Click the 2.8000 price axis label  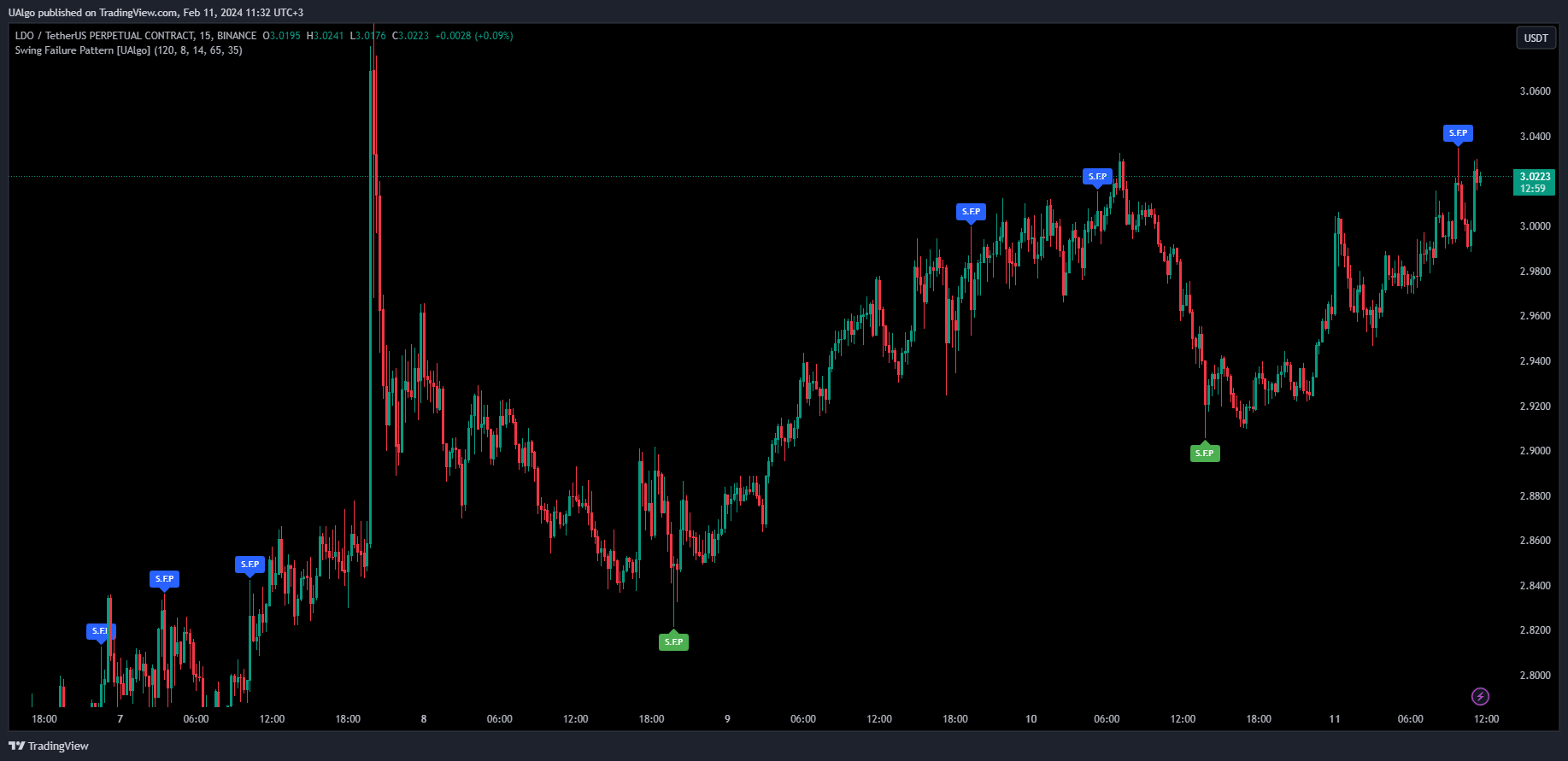pos(1535,676)
